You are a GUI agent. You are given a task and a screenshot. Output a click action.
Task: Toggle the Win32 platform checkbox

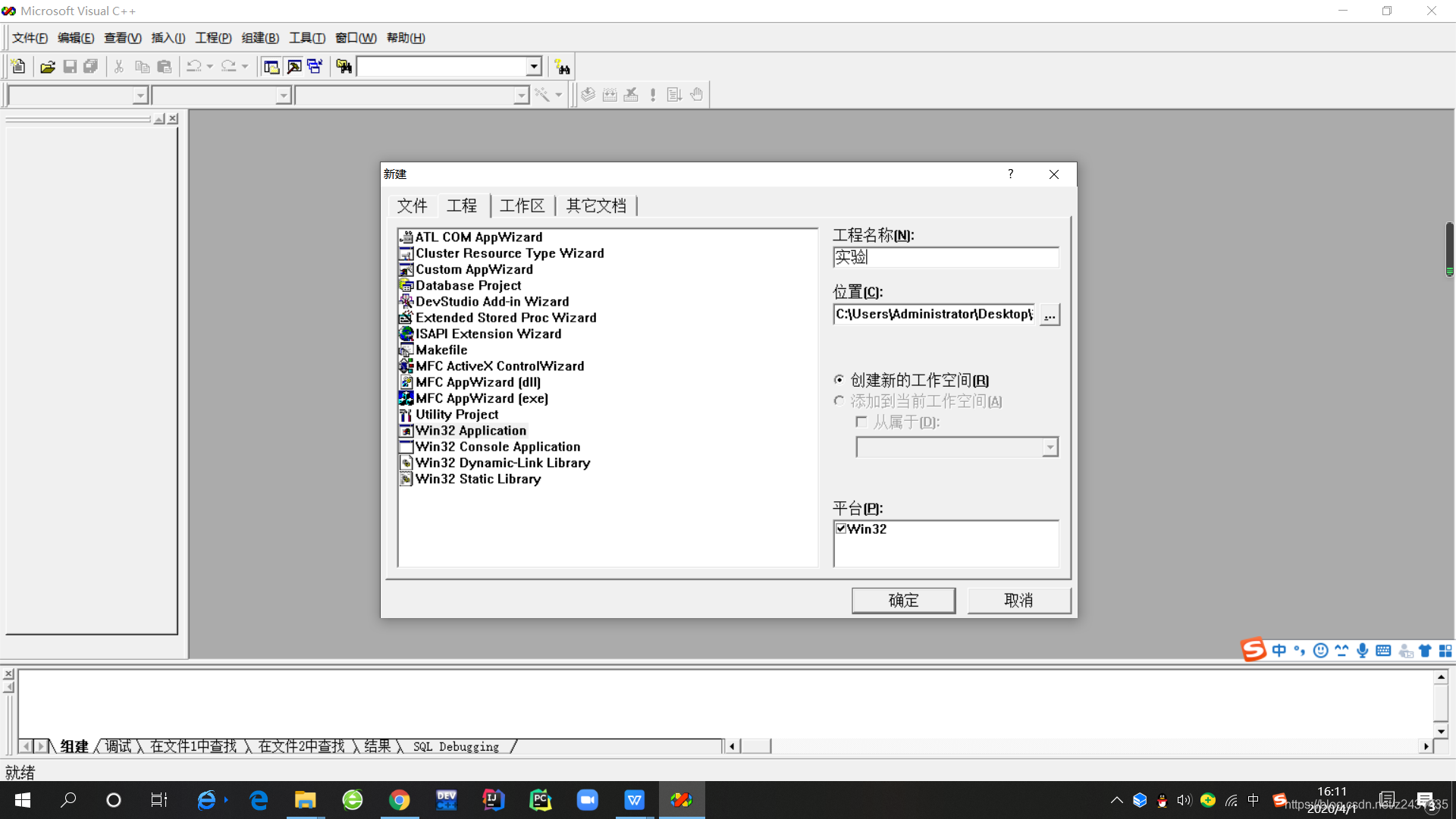pyautogui.click(x=841, y=529)
